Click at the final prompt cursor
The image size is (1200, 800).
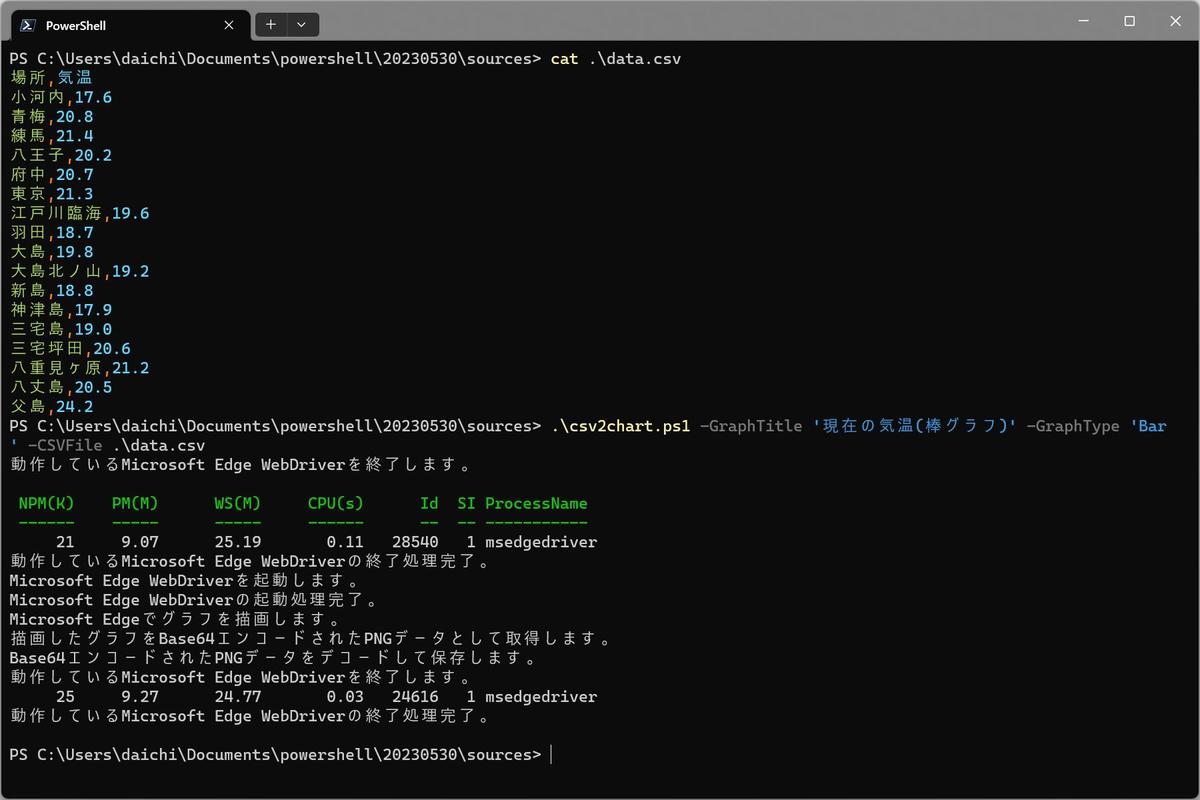[551, 755]
